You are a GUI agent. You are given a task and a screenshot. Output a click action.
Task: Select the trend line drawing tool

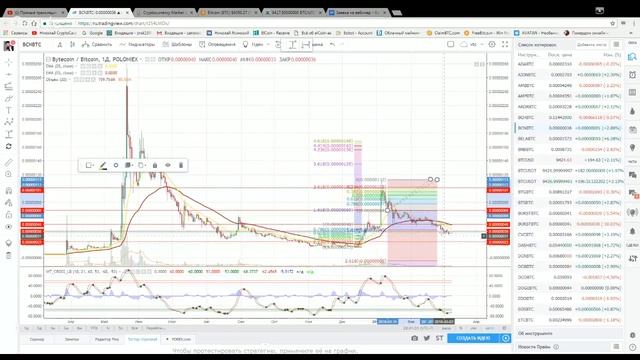9,74
